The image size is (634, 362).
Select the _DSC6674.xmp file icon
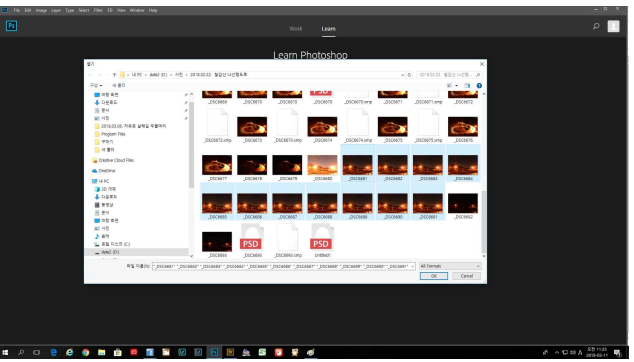tap(358, 123)
